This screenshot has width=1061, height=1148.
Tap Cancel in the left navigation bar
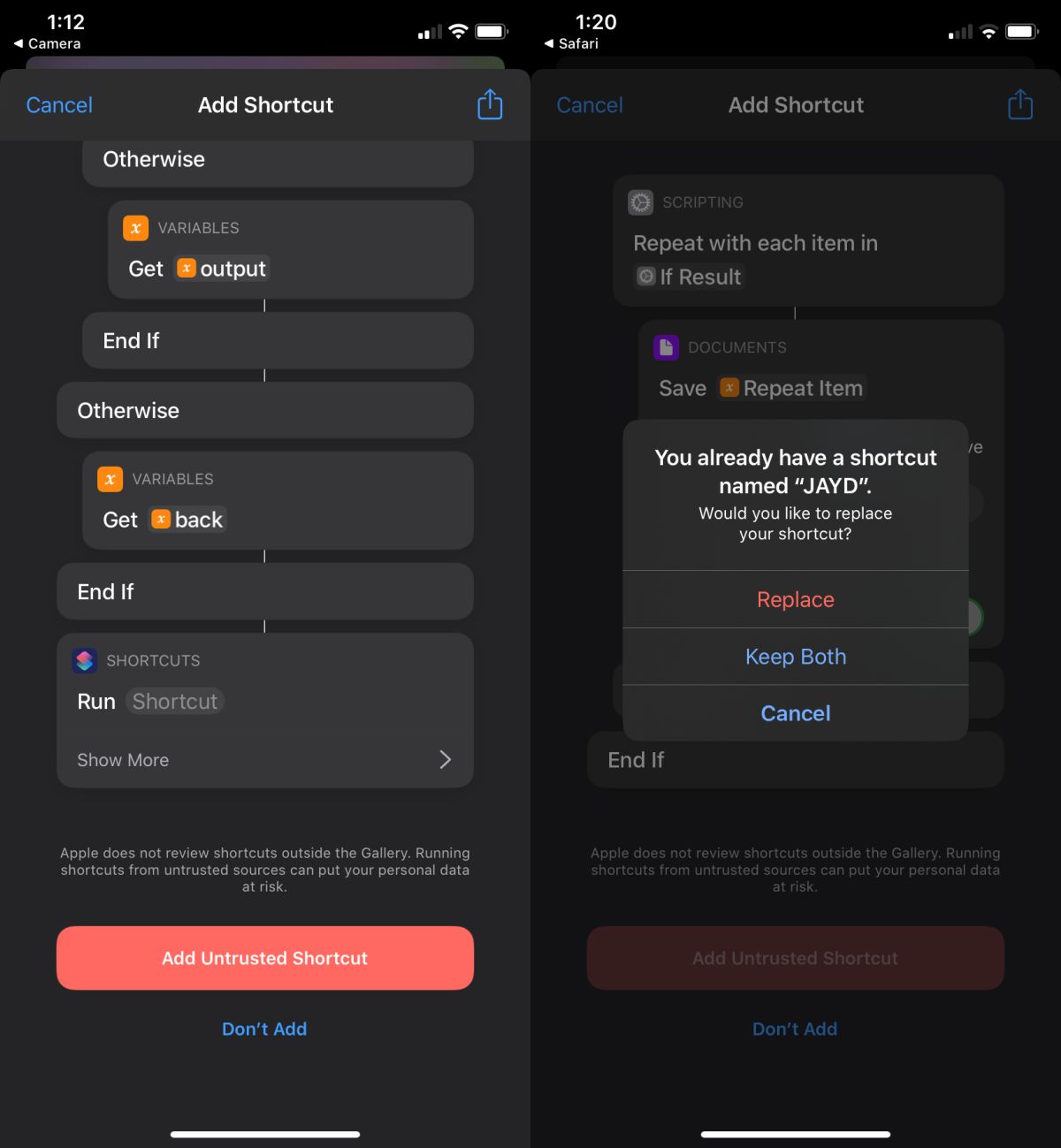pos(59,105)
